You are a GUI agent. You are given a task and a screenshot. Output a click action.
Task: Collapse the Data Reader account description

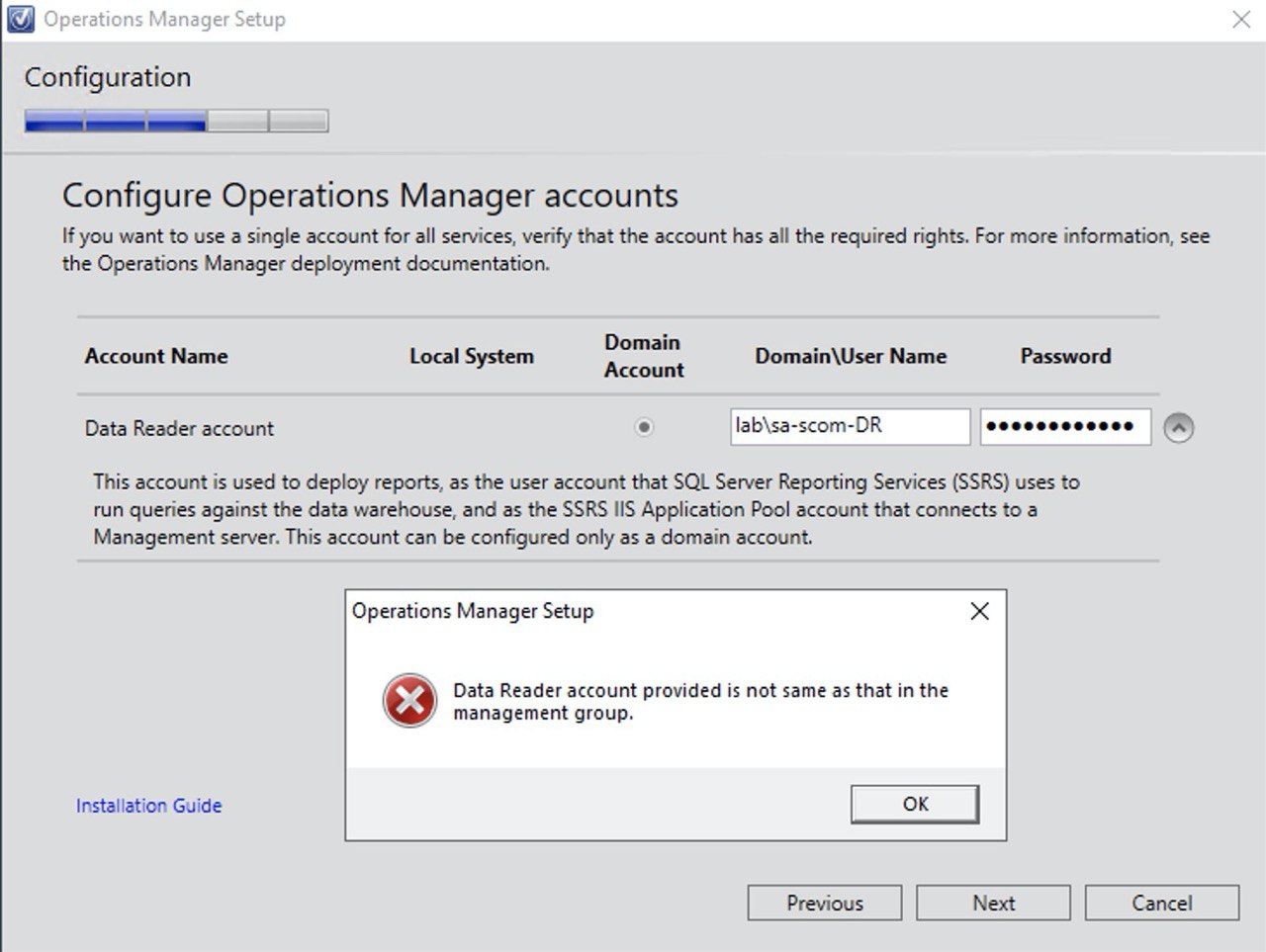(x=1178, y=428)
